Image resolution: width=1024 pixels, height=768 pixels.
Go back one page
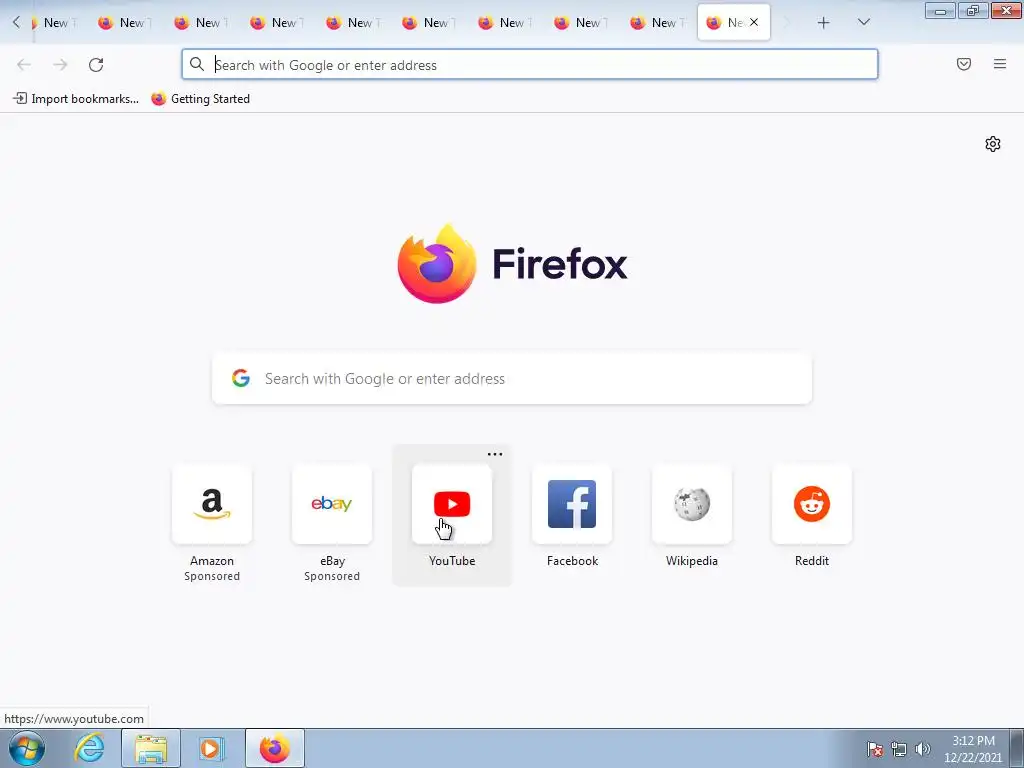[x=24, y=65]
